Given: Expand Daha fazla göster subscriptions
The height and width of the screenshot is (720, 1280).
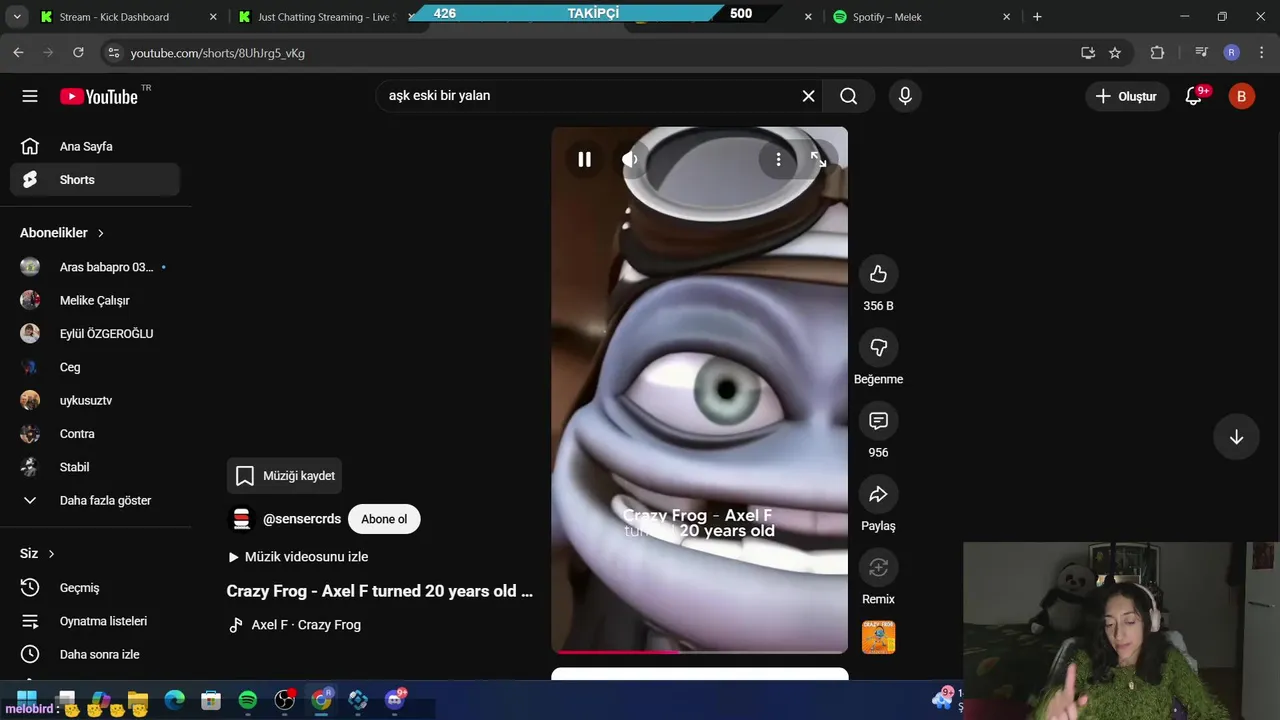Looking at the screenshot, I should 95,500.
